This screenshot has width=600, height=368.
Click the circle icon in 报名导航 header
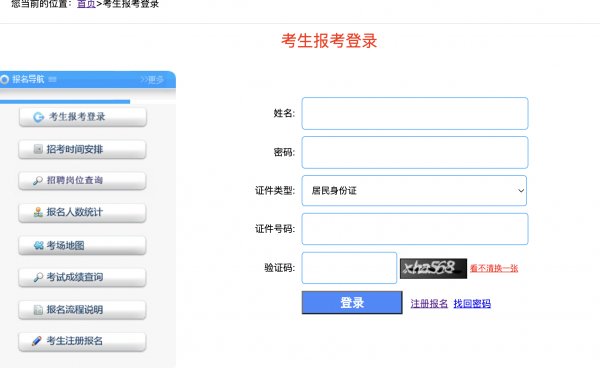[5, 80]
